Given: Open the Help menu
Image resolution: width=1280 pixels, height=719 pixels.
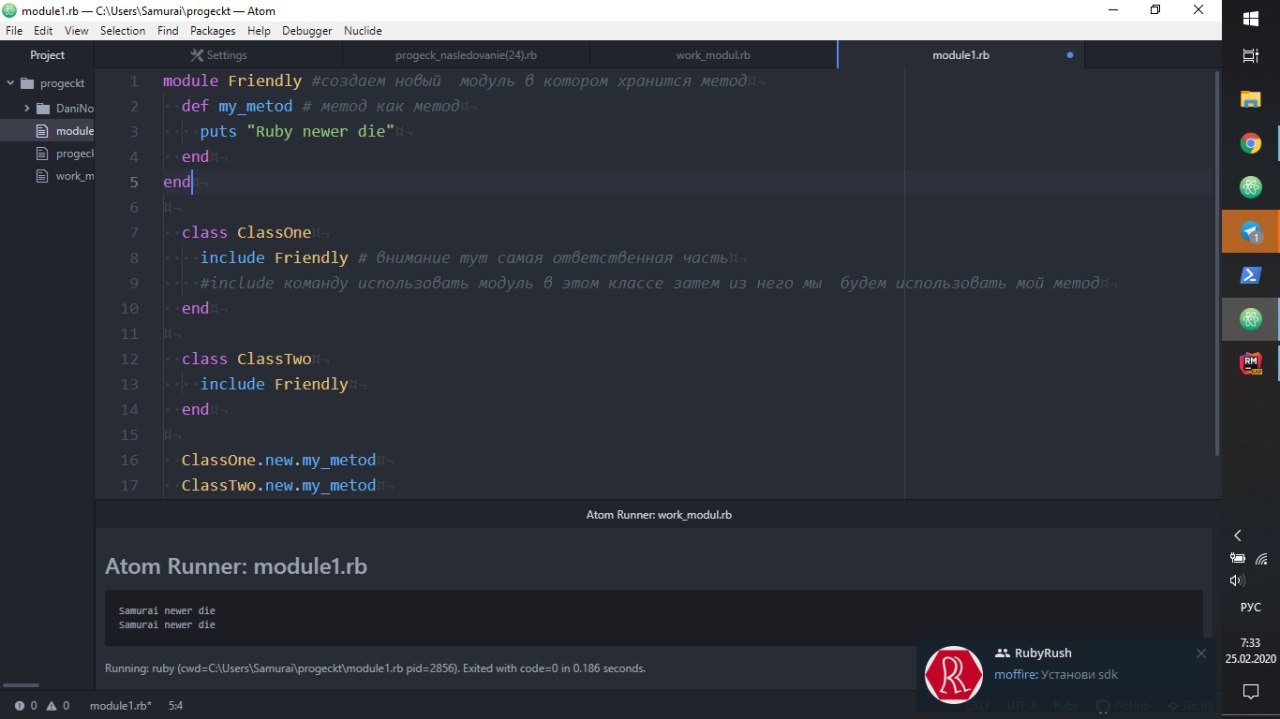Looking at the screenshot, I should (259, 31).
